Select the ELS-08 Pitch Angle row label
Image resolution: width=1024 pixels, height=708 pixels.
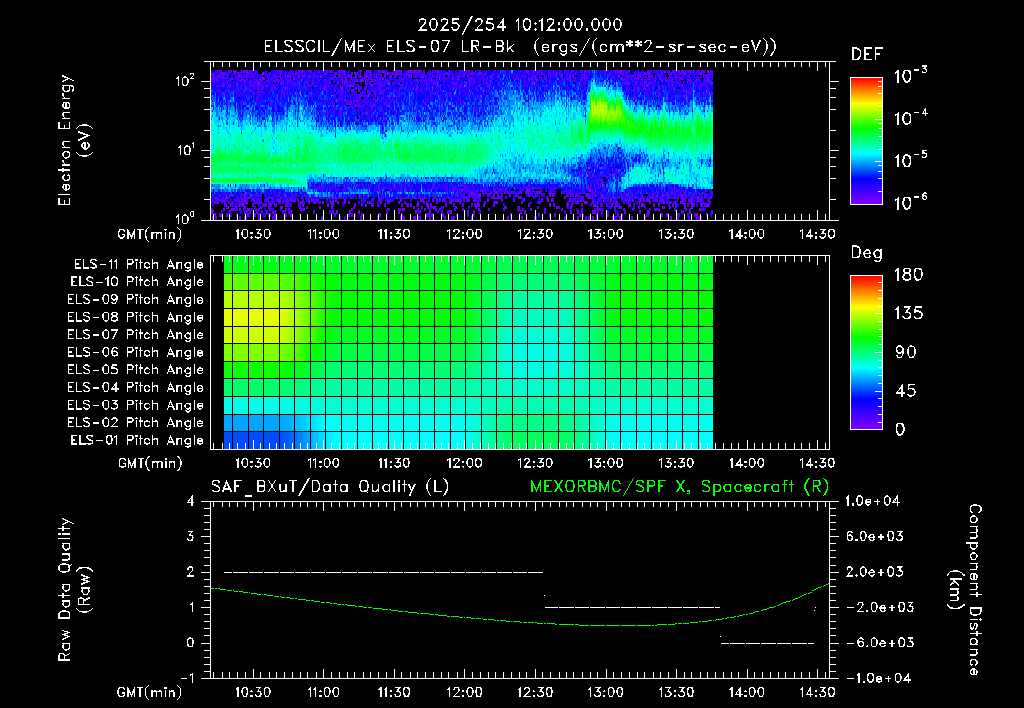pos(136,317)
